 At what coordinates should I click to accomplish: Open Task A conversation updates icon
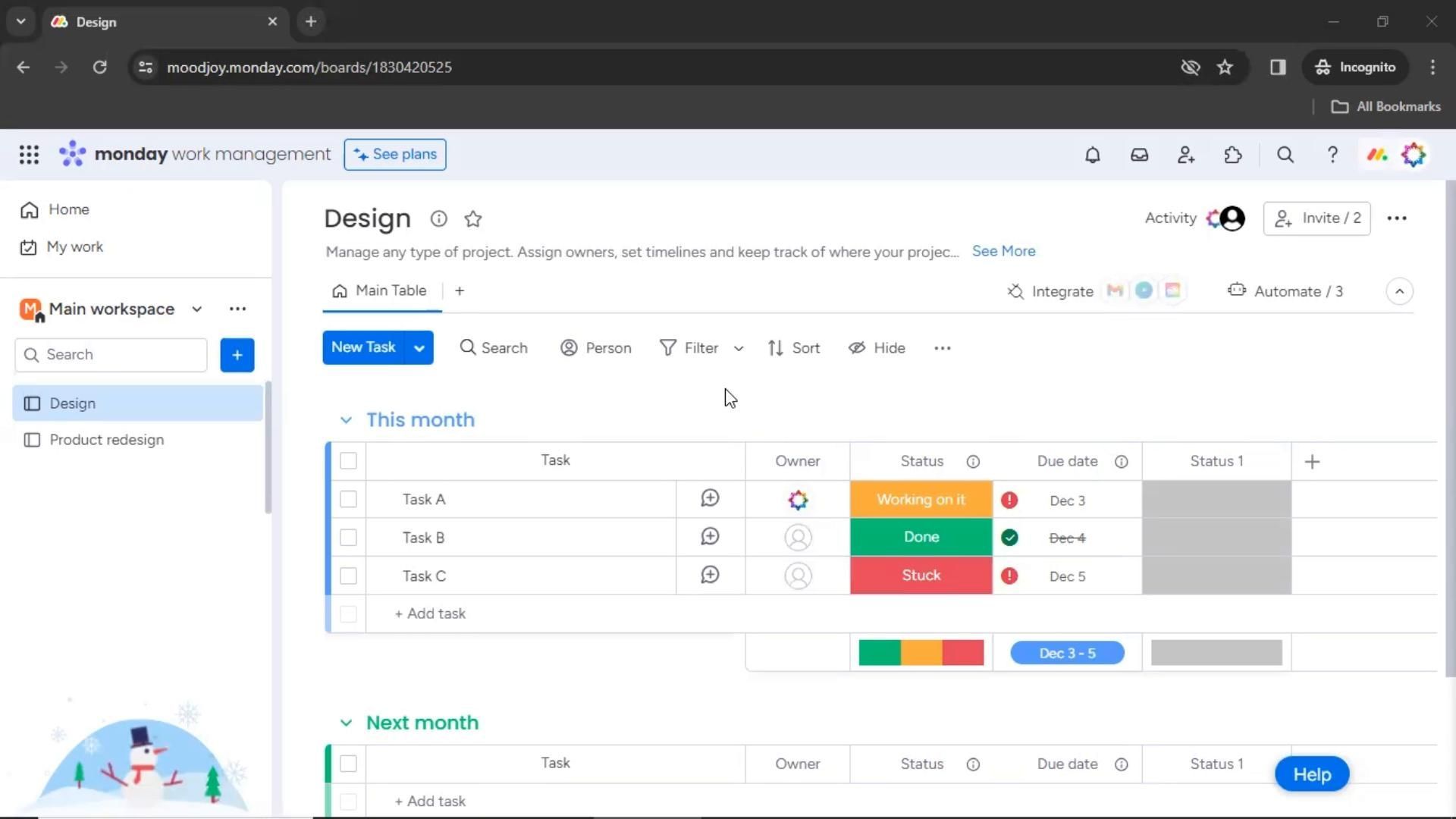click(710, 498)
